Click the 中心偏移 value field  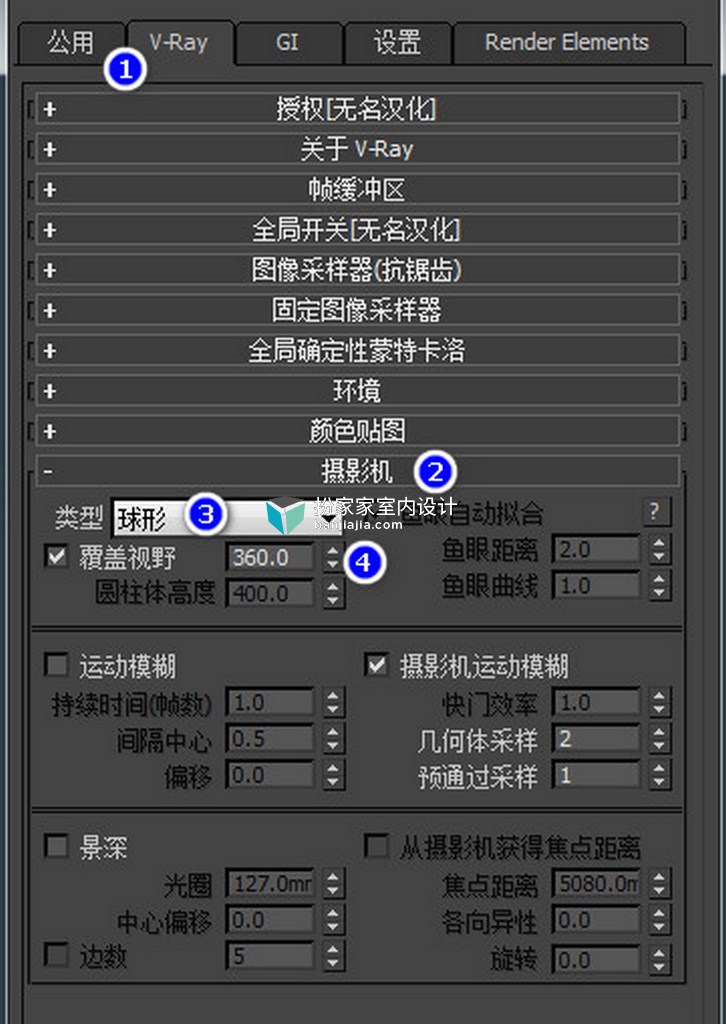pyautogui.click(x=270, y=921)
